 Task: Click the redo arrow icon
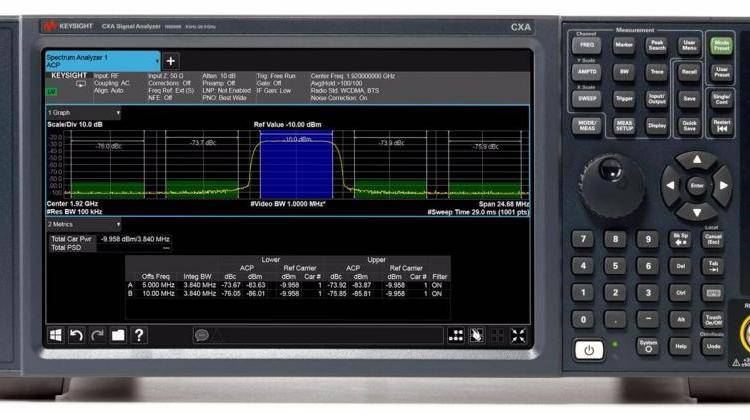97,335
